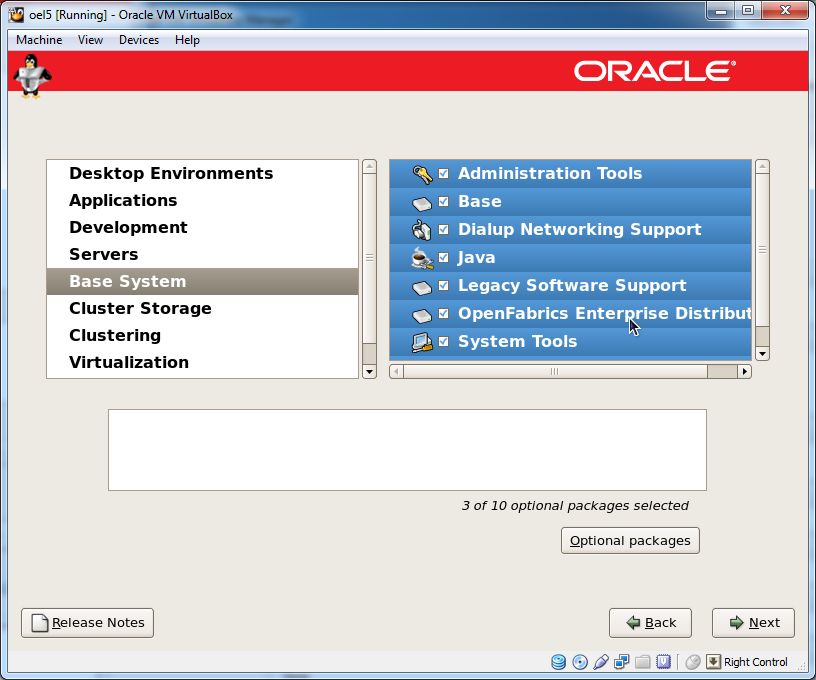
Task: Uncheck the Administration Tools checkbox
Action: click(x=443, y=173)
